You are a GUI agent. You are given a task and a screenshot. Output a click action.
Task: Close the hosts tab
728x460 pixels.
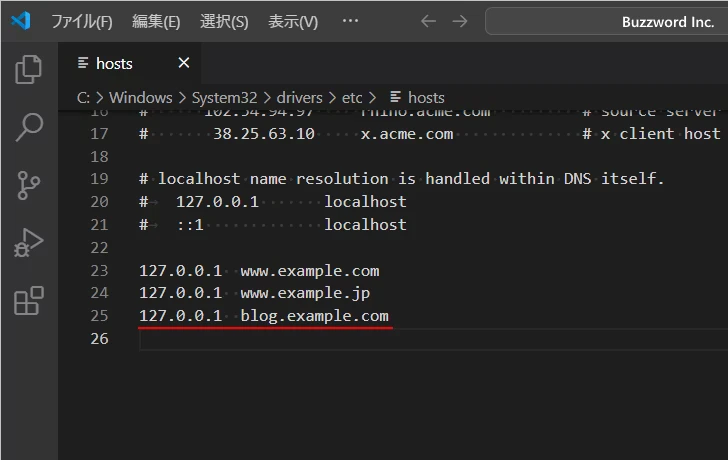[x=183, y=63]
